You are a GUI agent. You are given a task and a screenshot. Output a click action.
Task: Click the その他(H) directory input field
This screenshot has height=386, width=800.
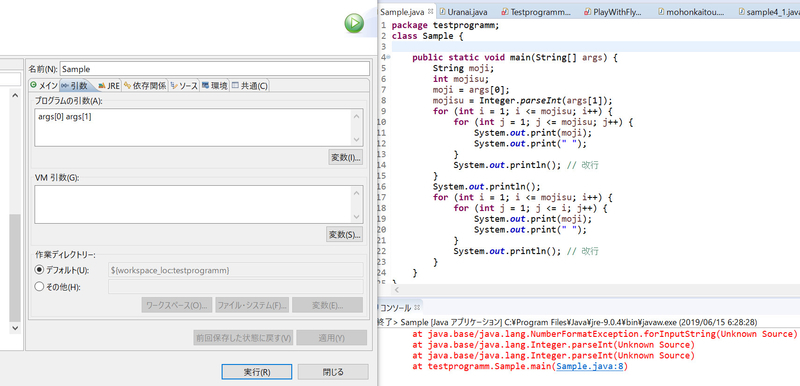point(236,287)
